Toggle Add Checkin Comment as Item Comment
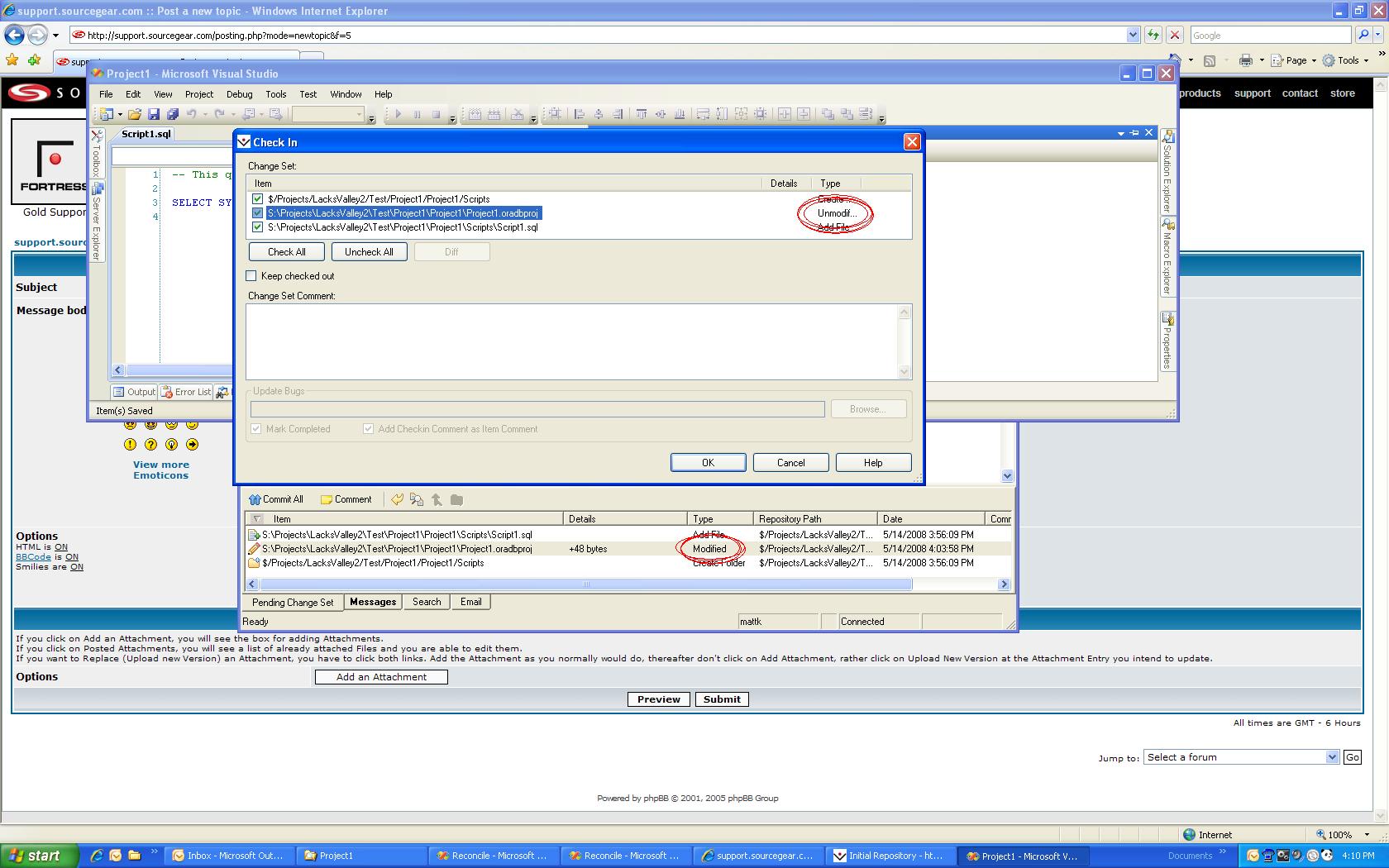Viewport: 1389px width, 868px height. click(x=368, y=429)
